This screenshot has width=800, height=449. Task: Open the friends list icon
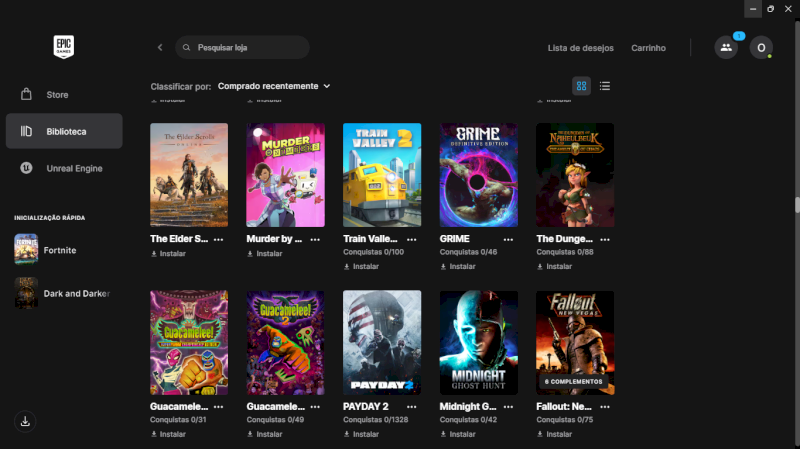point(726,47)
